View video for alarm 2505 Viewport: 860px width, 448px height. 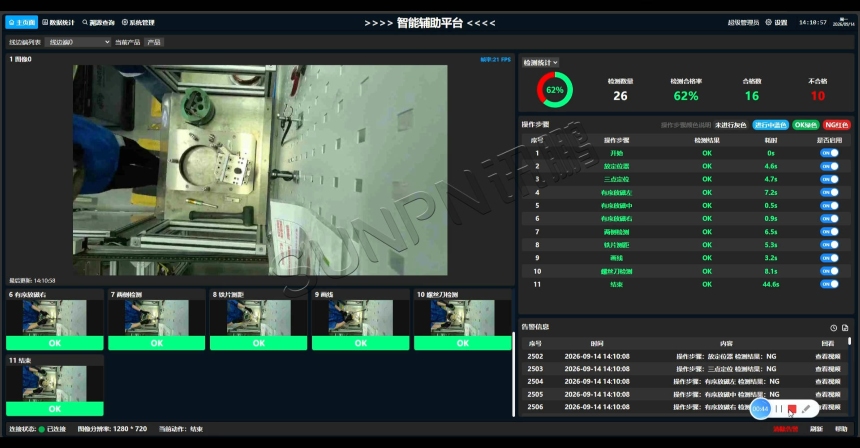pyautogui.click(x=828, y=394)
